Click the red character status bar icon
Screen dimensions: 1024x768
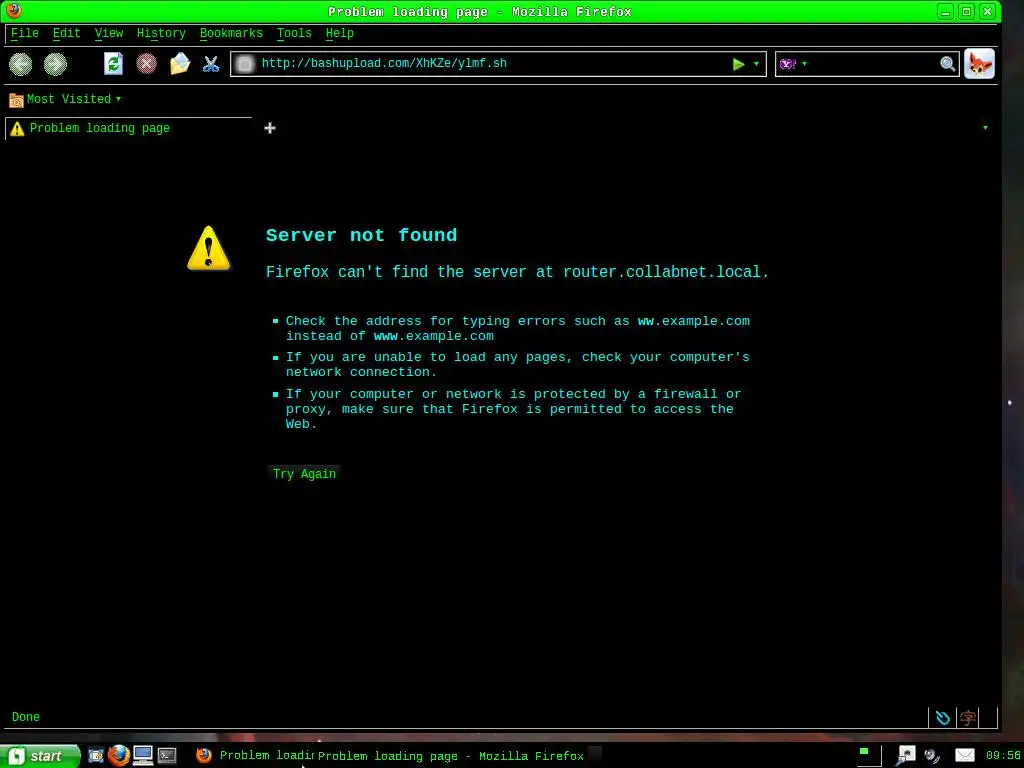968,718
